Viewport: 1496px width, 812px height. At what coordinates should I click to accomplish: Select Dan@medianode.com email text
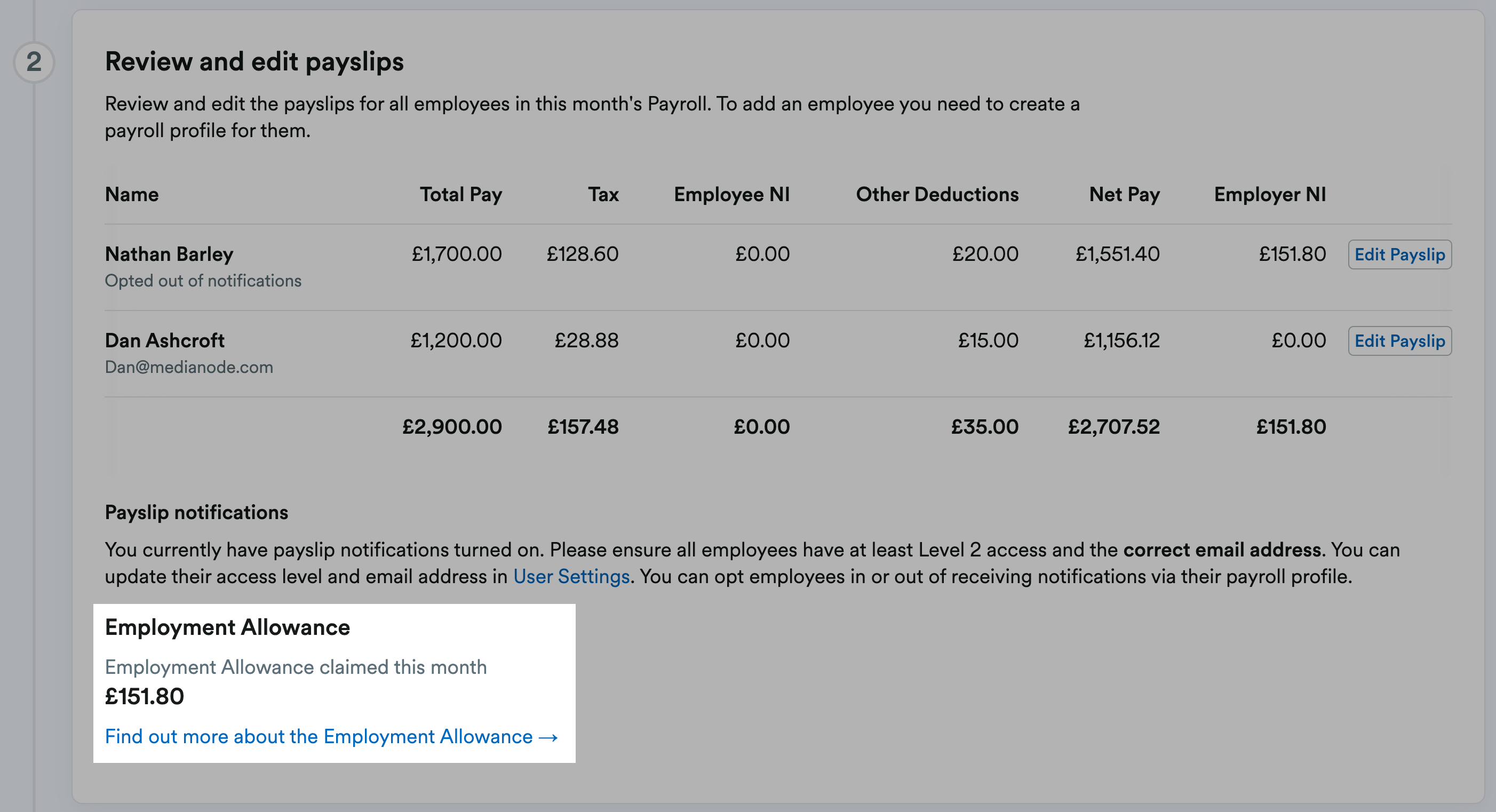pos(189,367)
